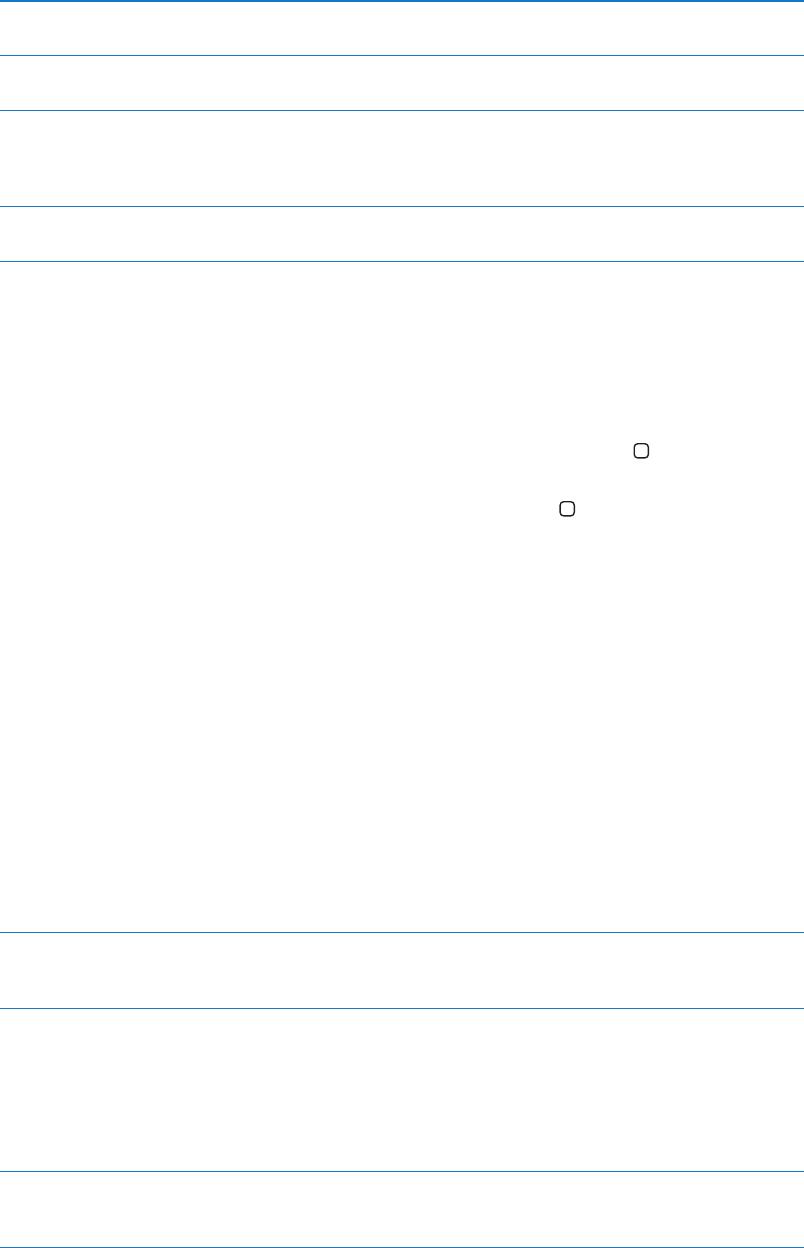Click the empty row just below the tallest row
The width and height of the screenshot is (804, 1248).
tap(402, 971)
